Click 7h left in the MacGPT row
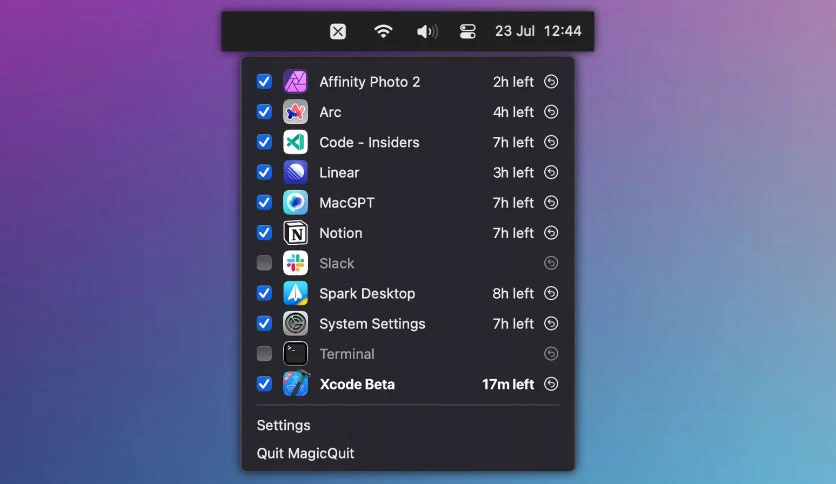Viewport: 836px width, 484px height. click(513, 203)
